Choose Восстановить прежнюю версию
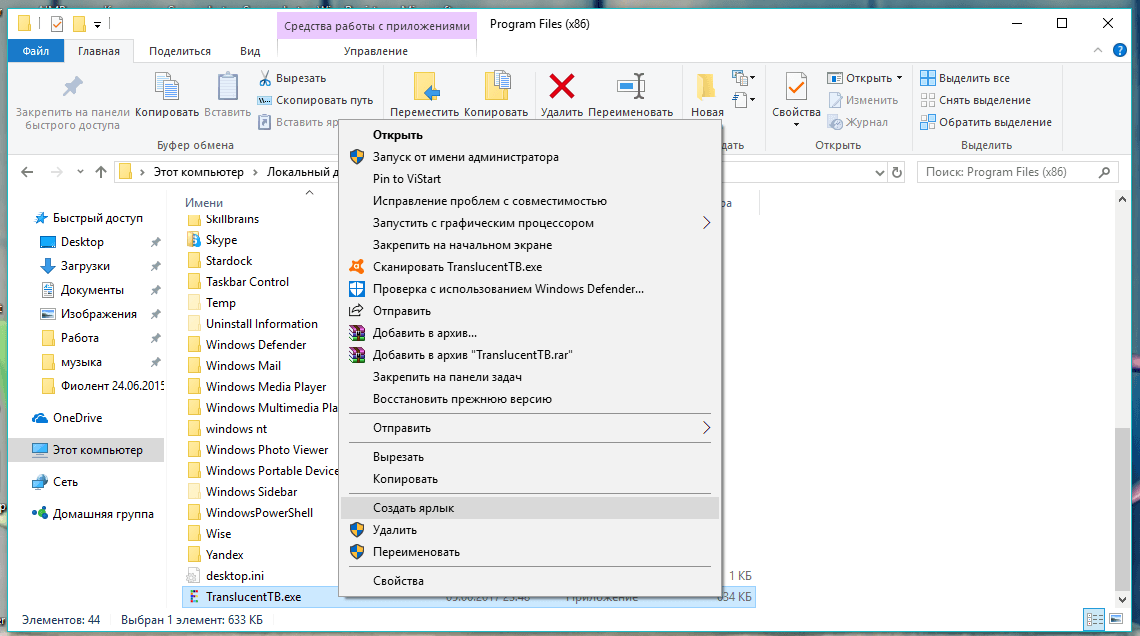This screenshot has height=636, width=1140. (x=529, y=399)
